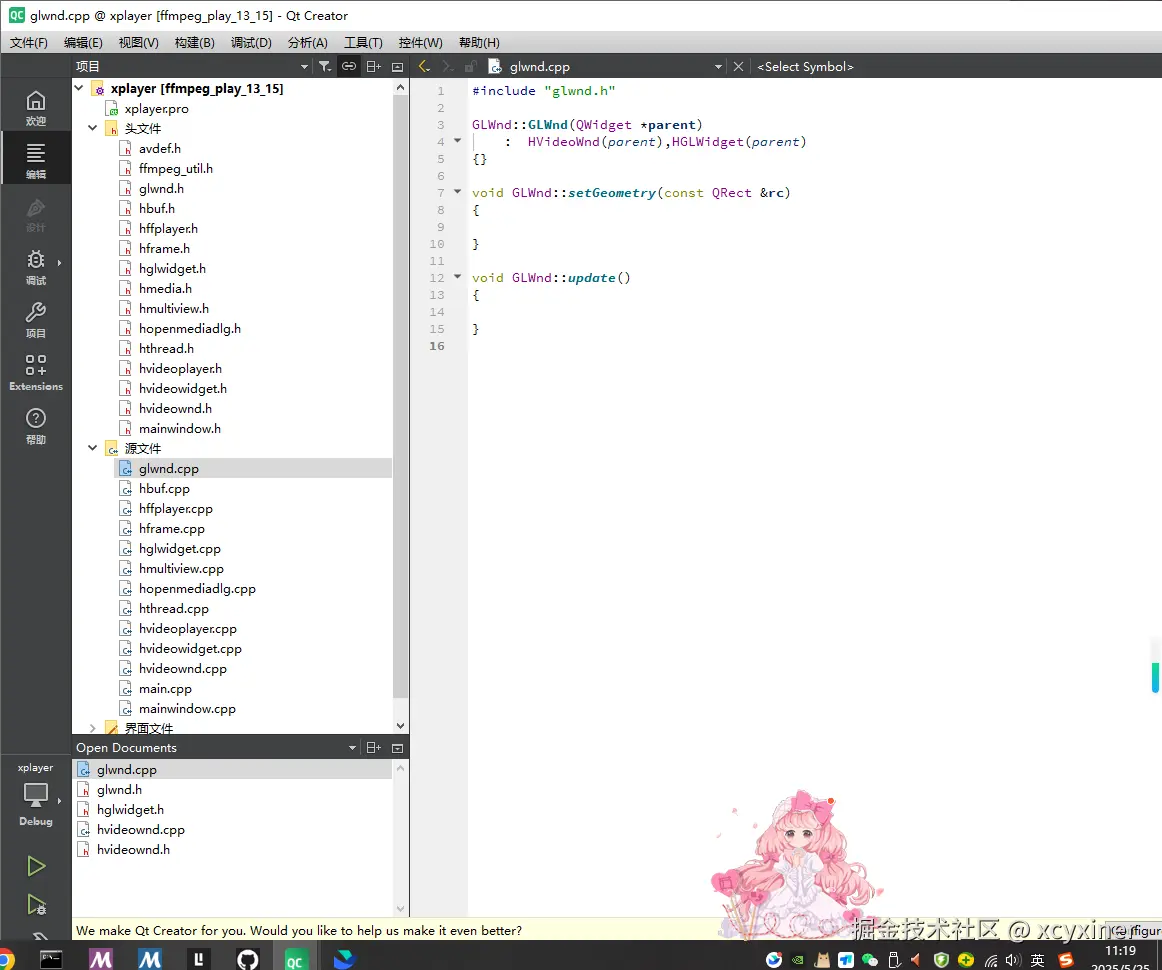Open the xplayer Debug kit selector
The height and width of the screenshot is (970, 1162).
coord(36,795)
